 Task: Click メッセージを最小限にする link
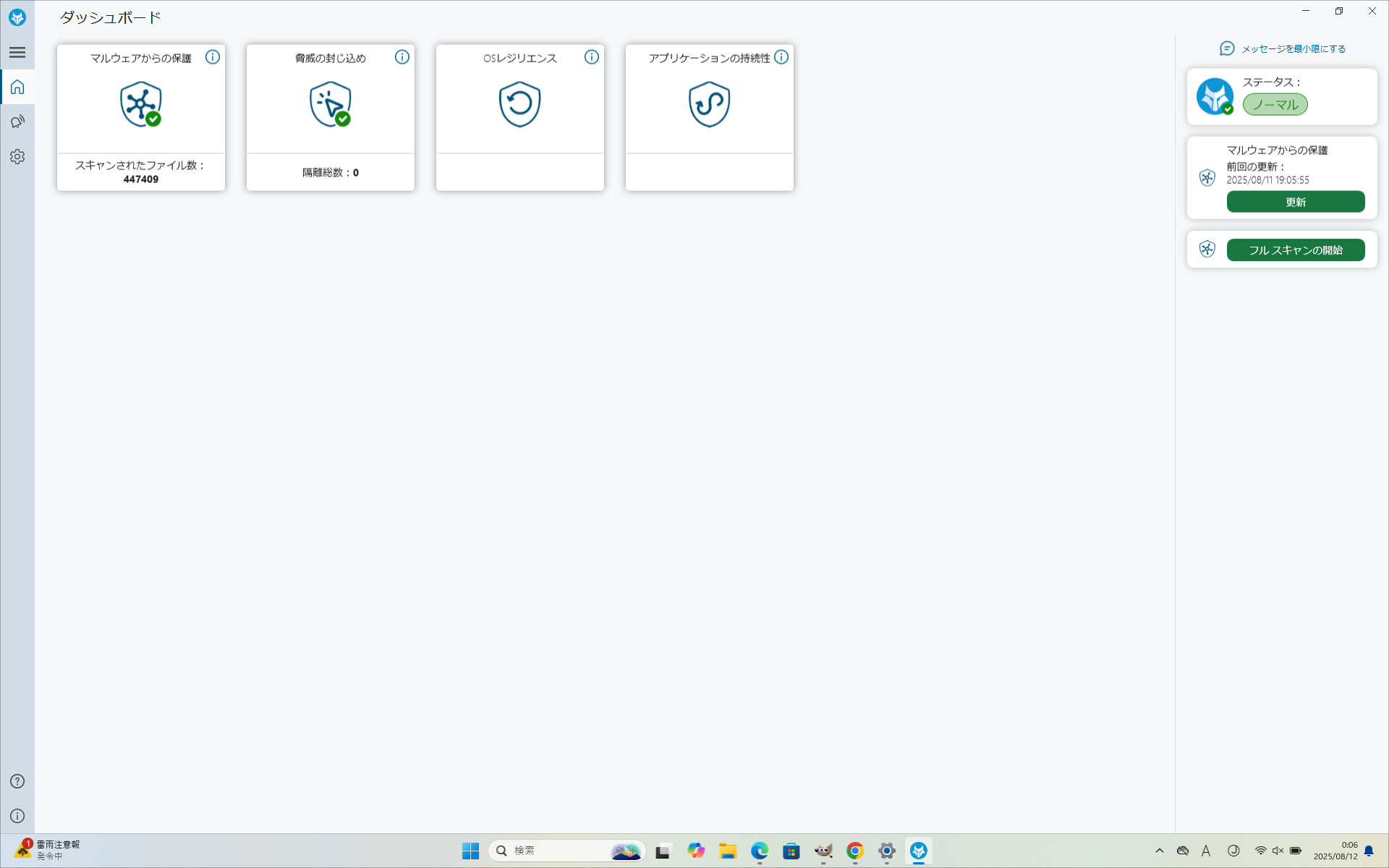[x=1293, y=48]
